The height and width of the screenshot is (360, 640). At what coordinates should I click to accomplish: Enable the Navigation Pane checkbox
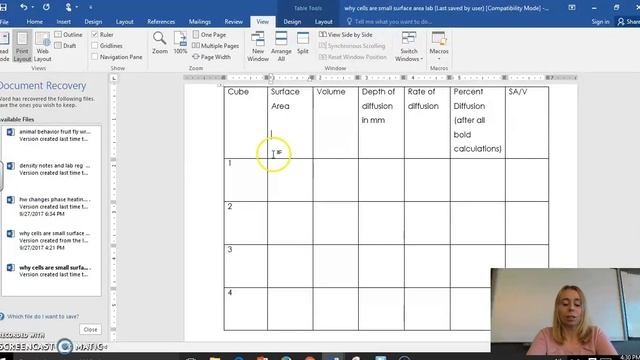(95, 57)
